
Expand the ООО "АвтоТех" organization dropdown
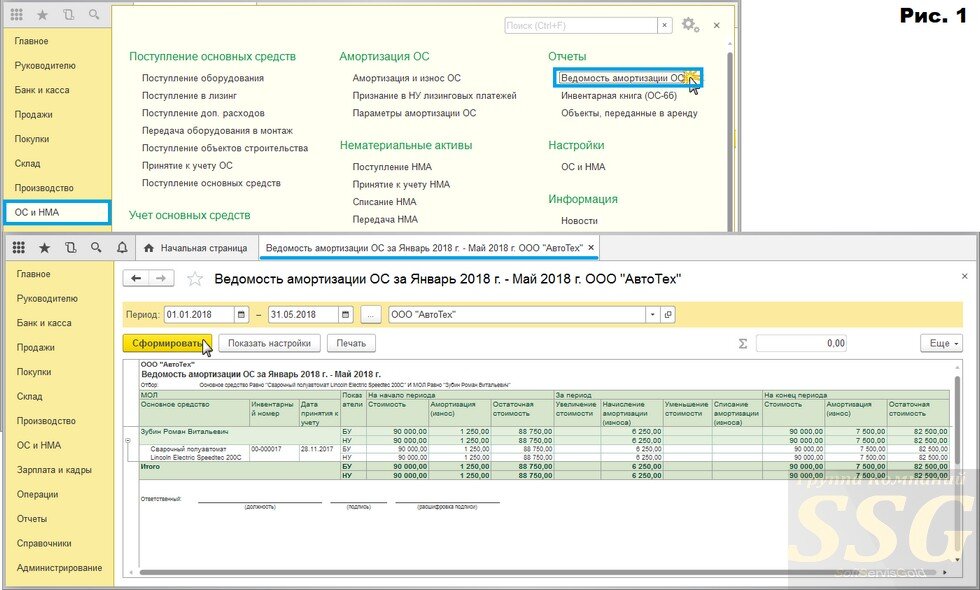652,314
